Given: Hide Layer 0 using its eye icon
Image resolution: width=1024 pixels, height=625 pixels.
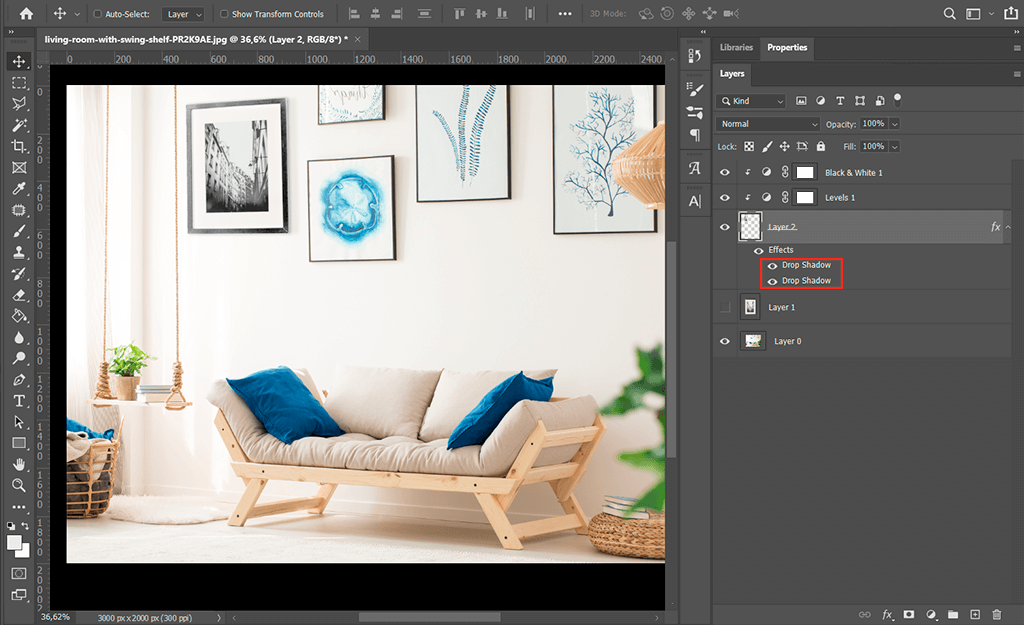Looking at the screenshot, I should pos(725,341).
